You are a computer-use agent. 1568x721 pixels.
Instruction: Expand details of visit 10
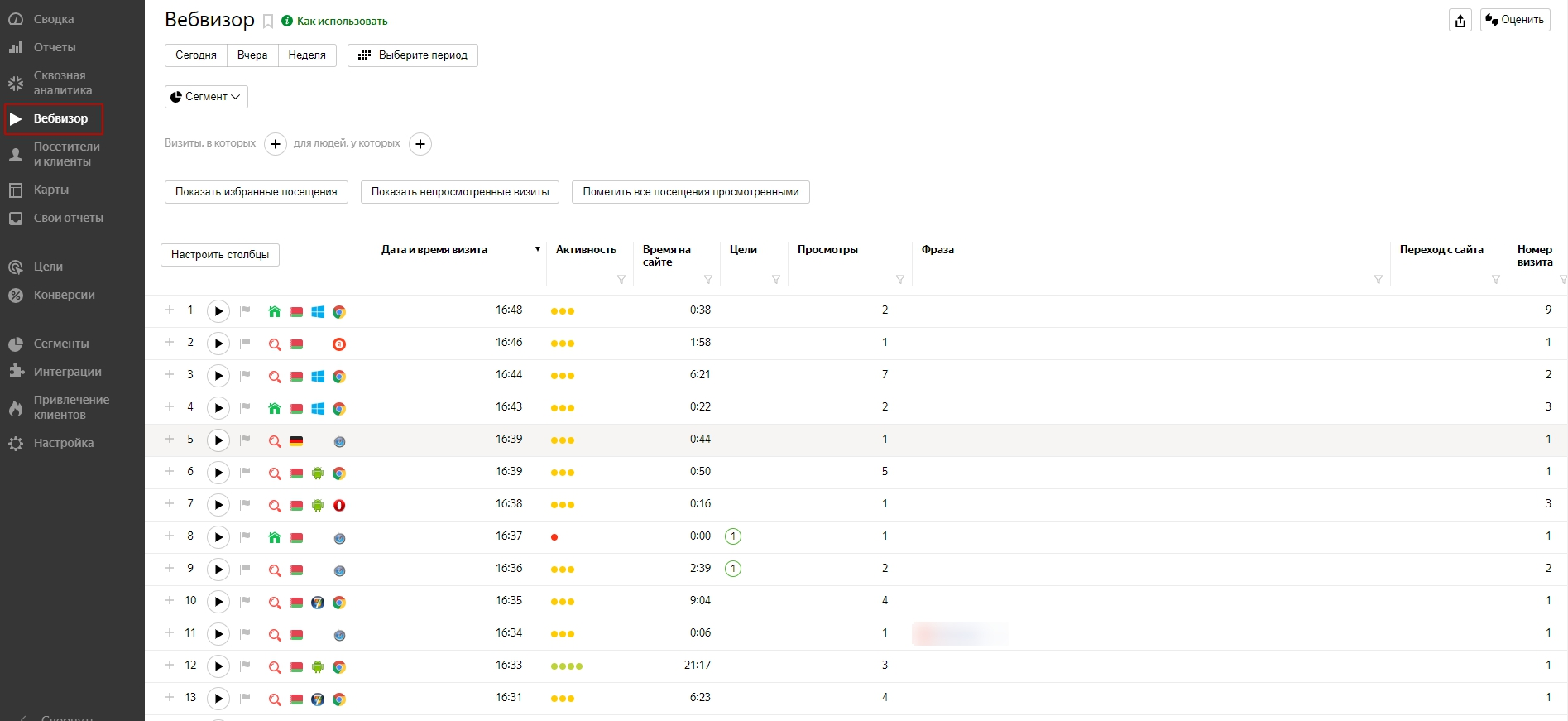170,600
